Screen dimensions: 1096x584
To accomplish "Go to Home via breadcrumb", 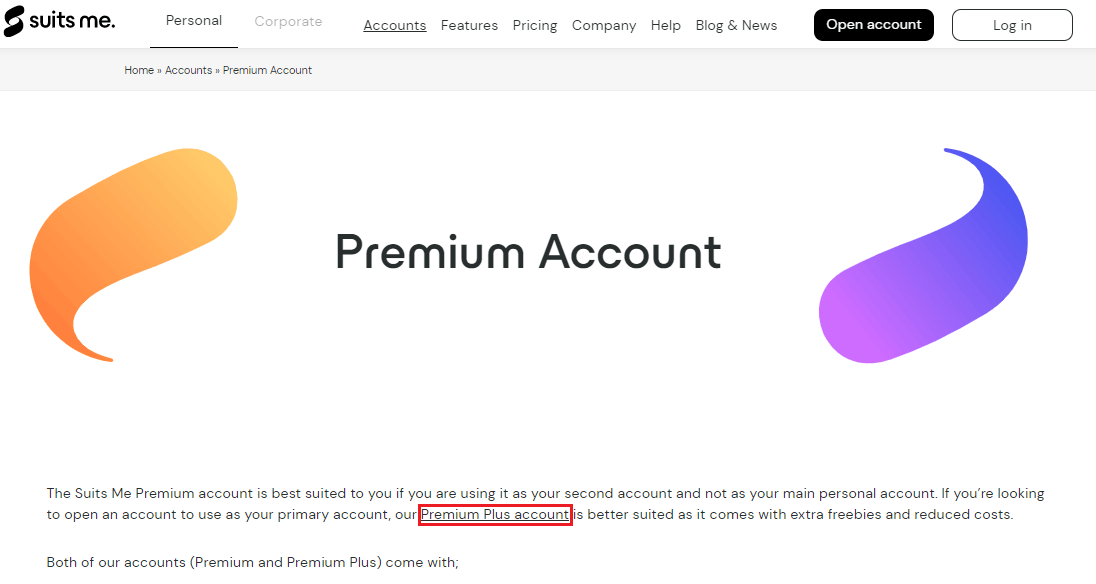I will (x=139, y=70).
